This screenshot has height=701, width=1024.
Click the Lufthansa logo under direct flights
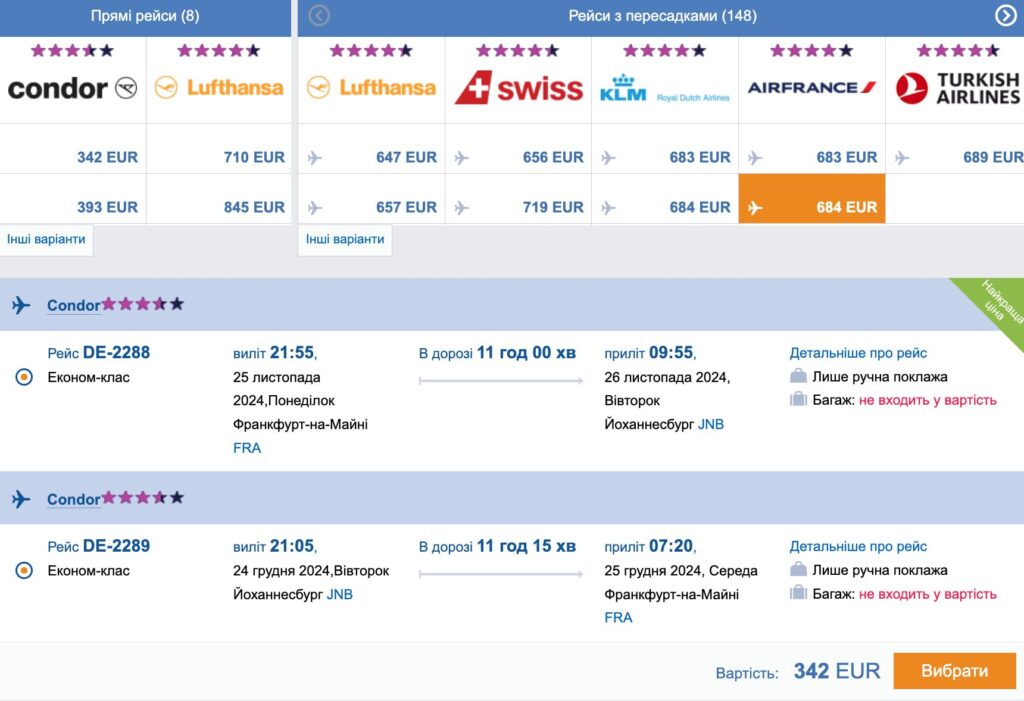219,88
